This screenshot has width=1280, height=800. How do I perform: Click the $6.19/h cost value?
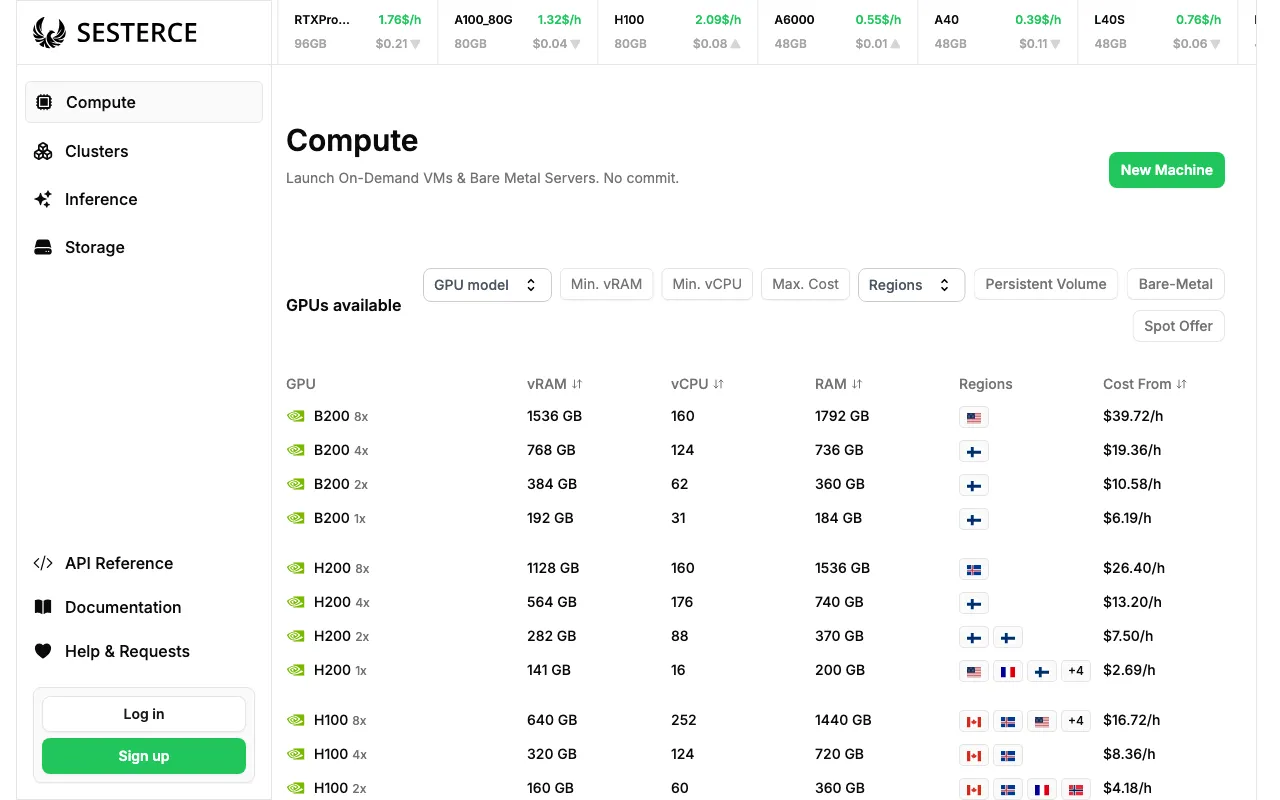coord(1127,518)
